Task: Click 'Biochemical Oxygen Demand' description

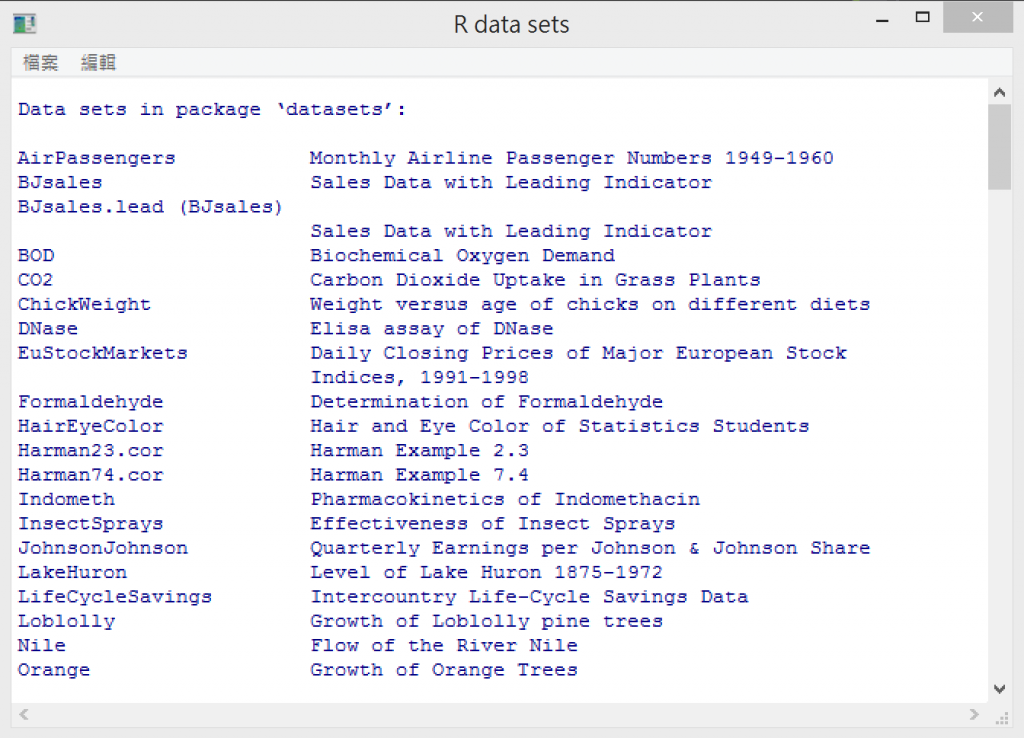Action: click(x=462, y=255)
